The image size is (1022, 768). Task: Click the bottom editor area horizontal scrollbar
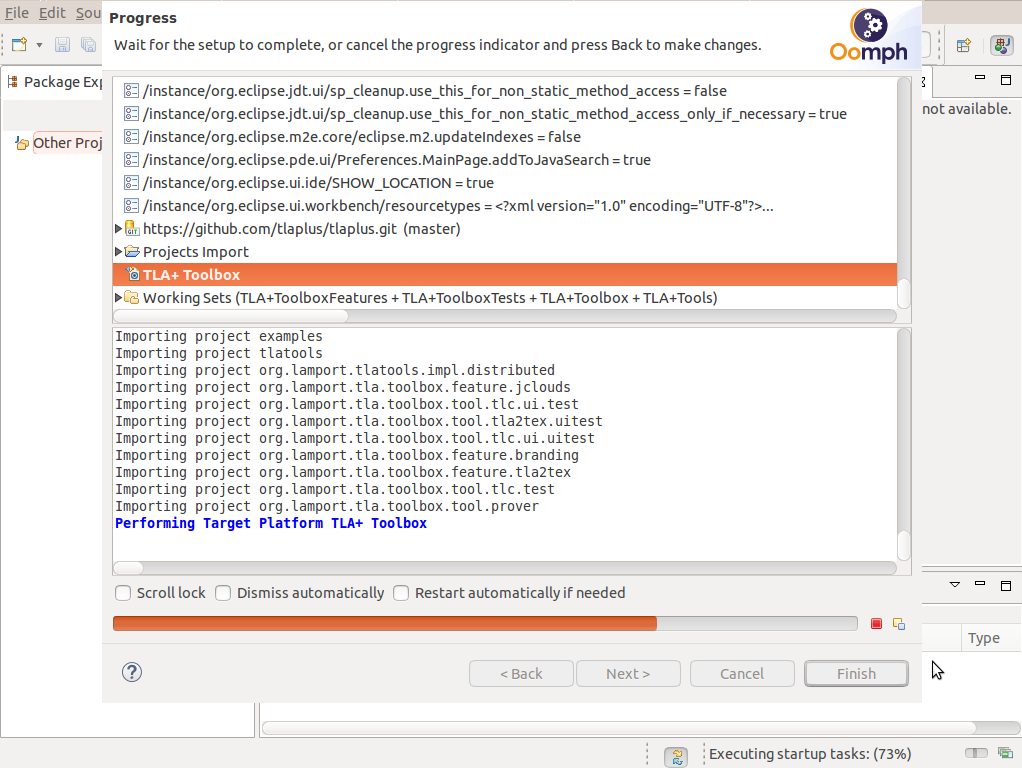pos(641,728)
